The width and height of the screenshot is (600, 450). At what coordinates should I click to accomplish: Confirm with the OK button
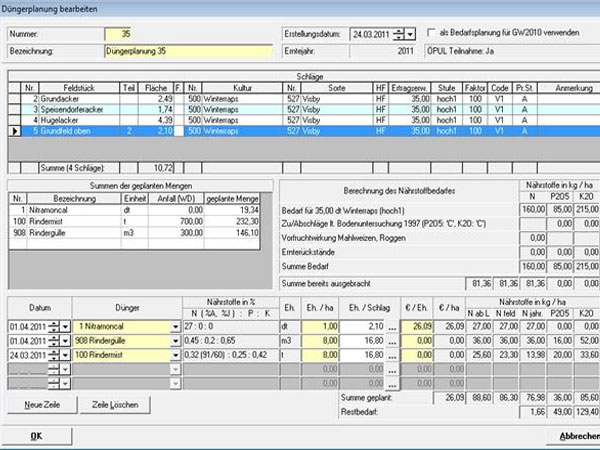coord(36,436)
